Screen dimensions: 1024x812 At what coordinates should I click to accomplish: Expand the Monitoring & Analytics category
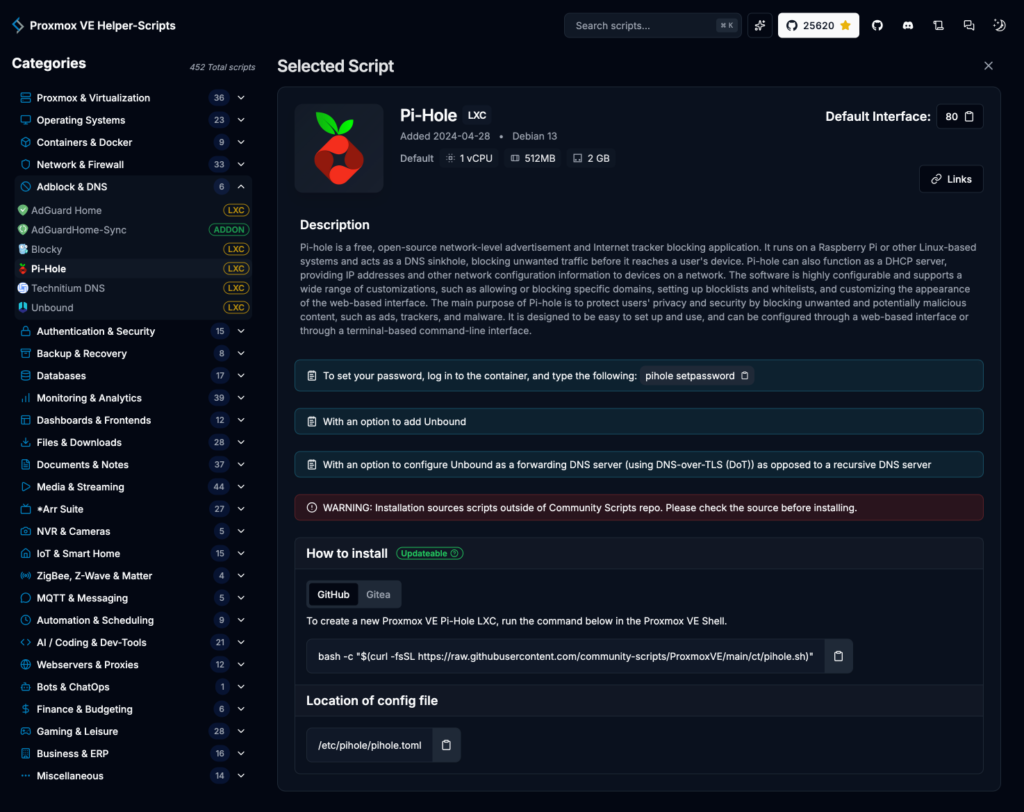241,398
